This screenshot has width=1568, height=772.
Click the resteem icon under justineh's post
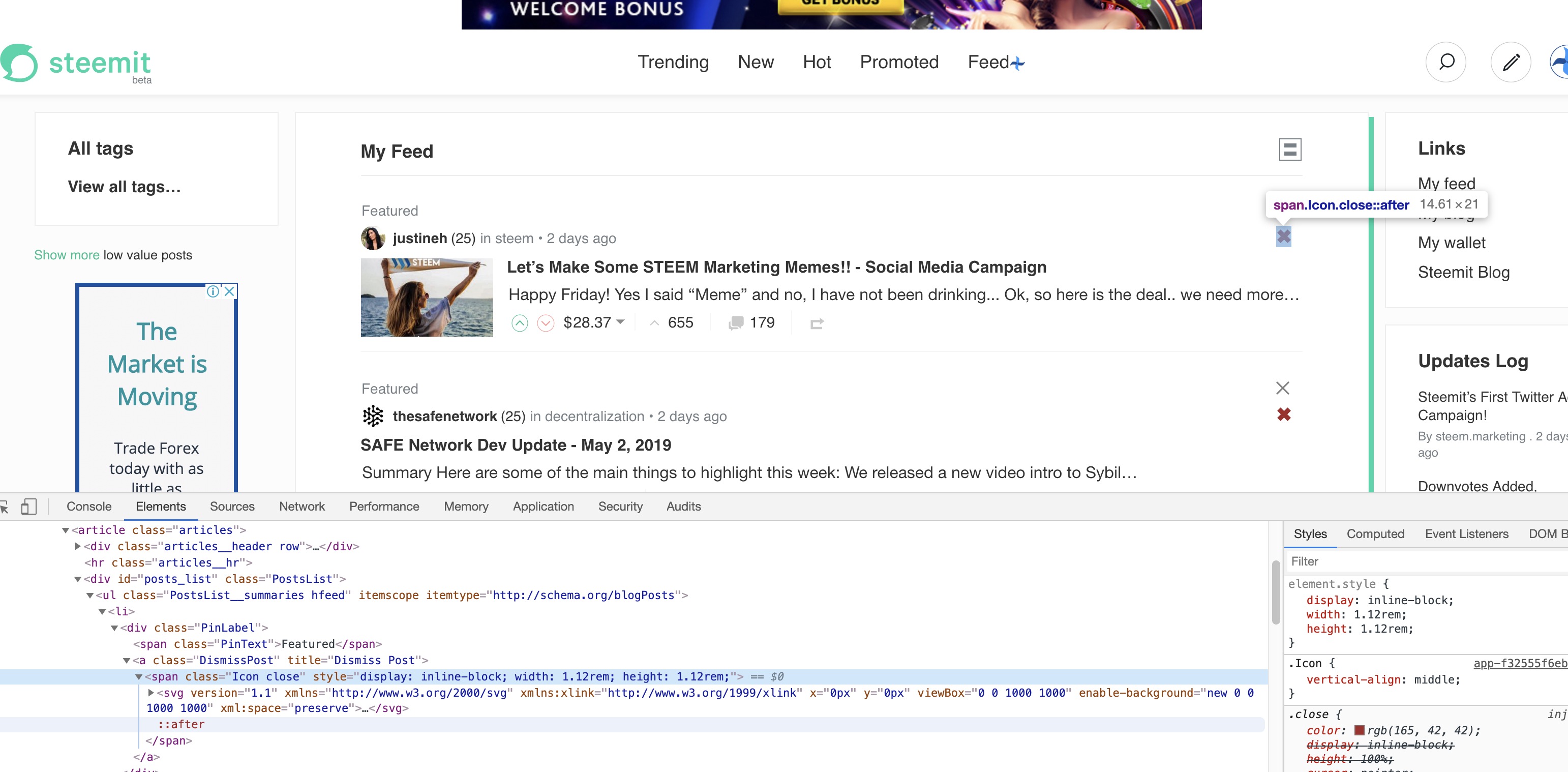(x=818, y=322)
